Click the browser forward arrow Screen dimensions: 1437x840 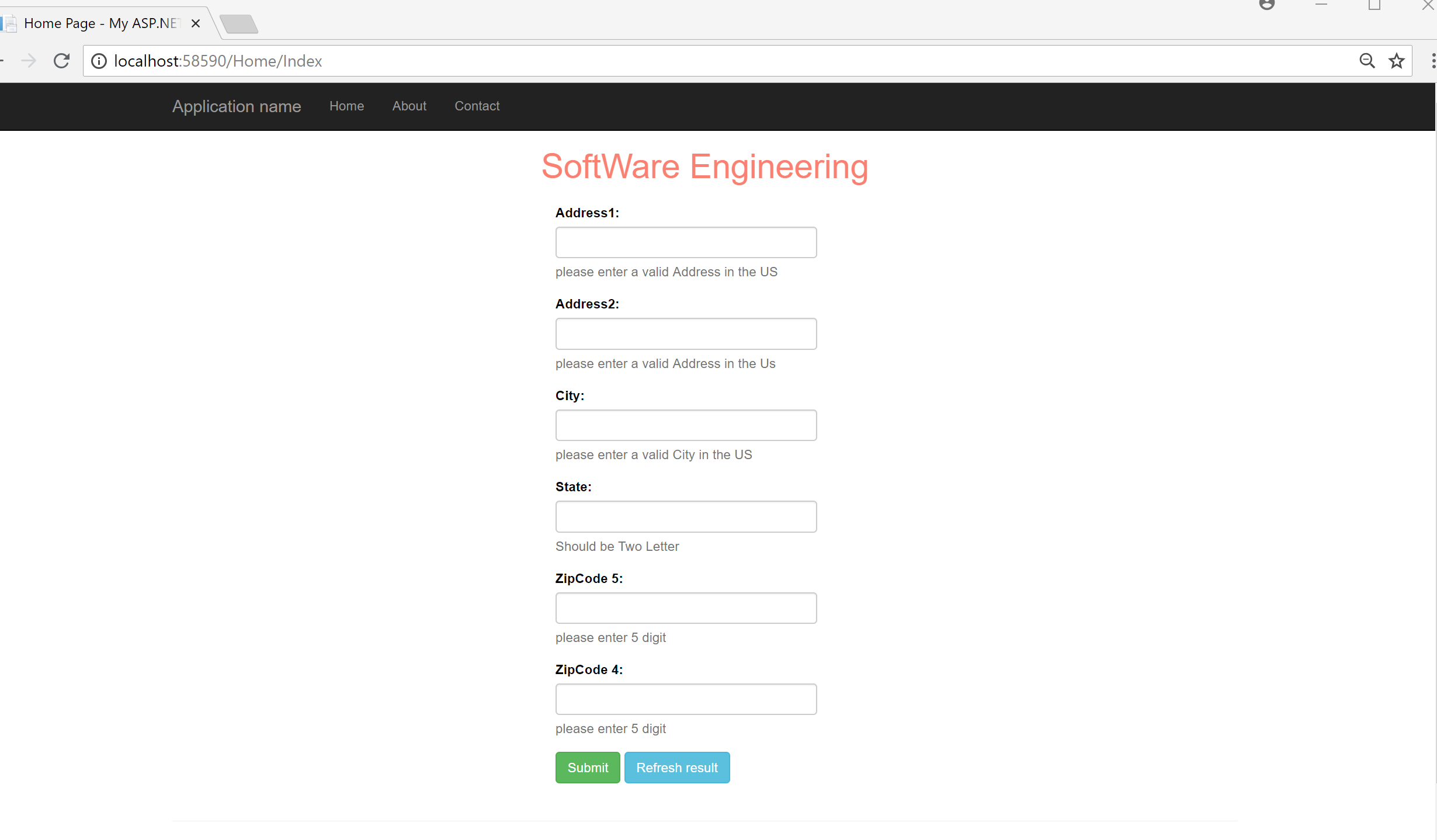(28, 61)
